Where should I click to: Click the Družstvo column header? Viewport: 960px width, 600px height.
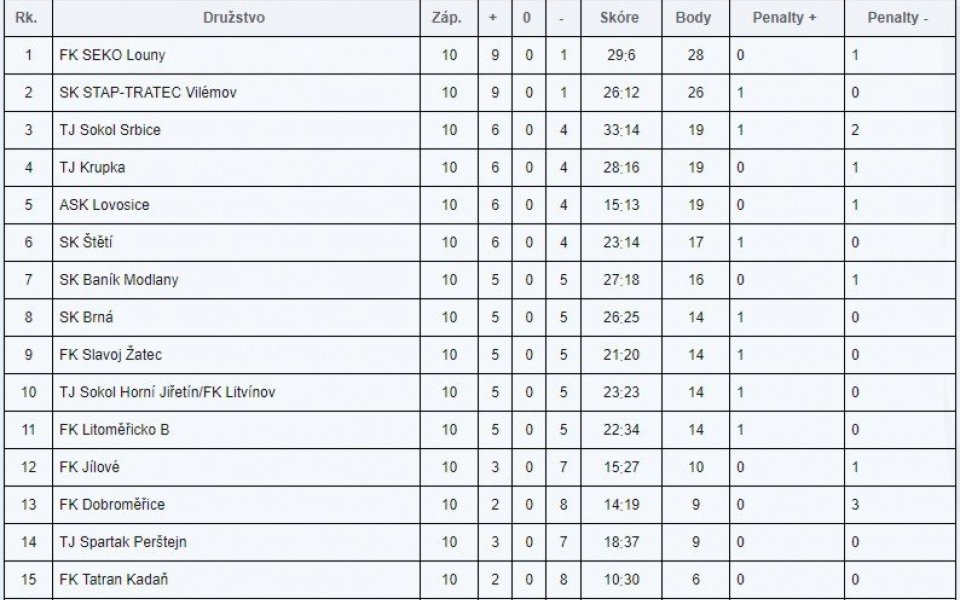tap(234, 18)
